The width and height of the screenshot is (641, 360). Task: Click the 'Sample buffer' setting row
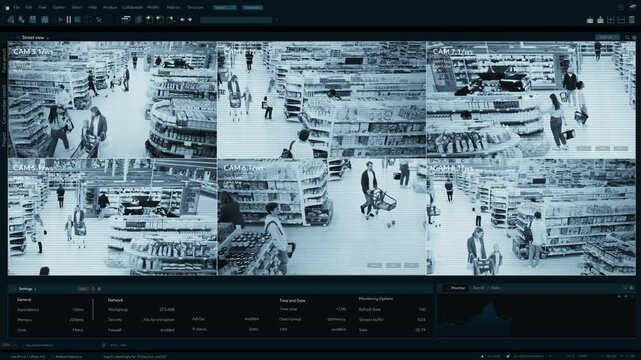[x=392, y=320]
